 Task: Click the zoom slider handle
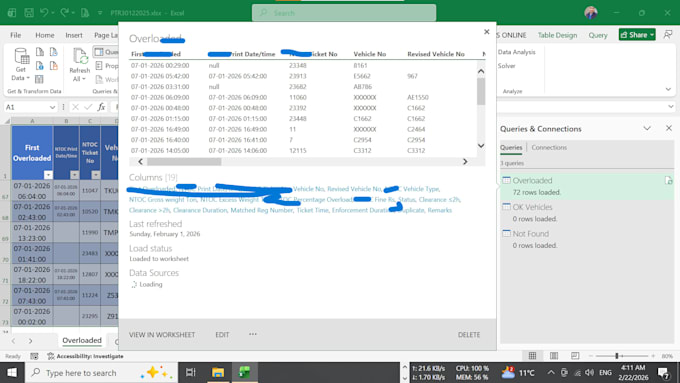click(616, 356)
